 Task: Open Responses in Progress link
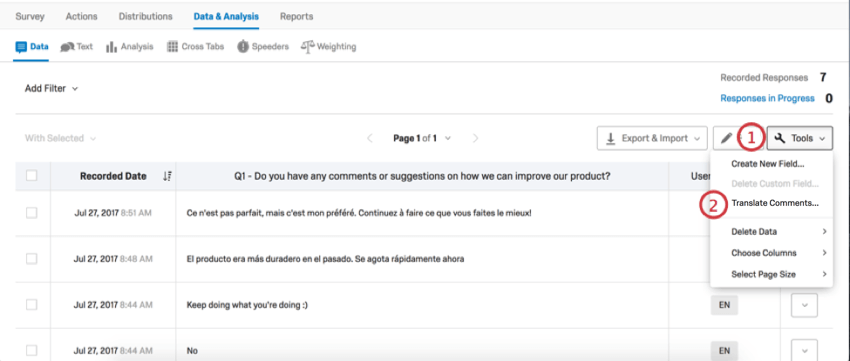coord(767,98)
